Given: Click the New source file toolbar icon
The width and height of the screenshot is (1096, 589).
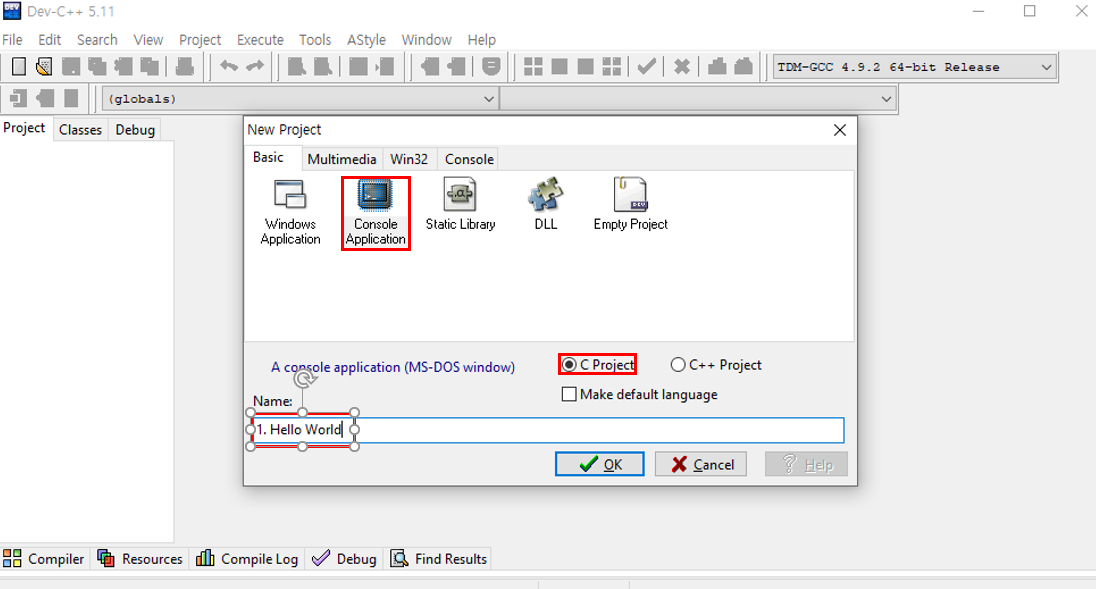Looking at the screenshot, I should point(19,67).
